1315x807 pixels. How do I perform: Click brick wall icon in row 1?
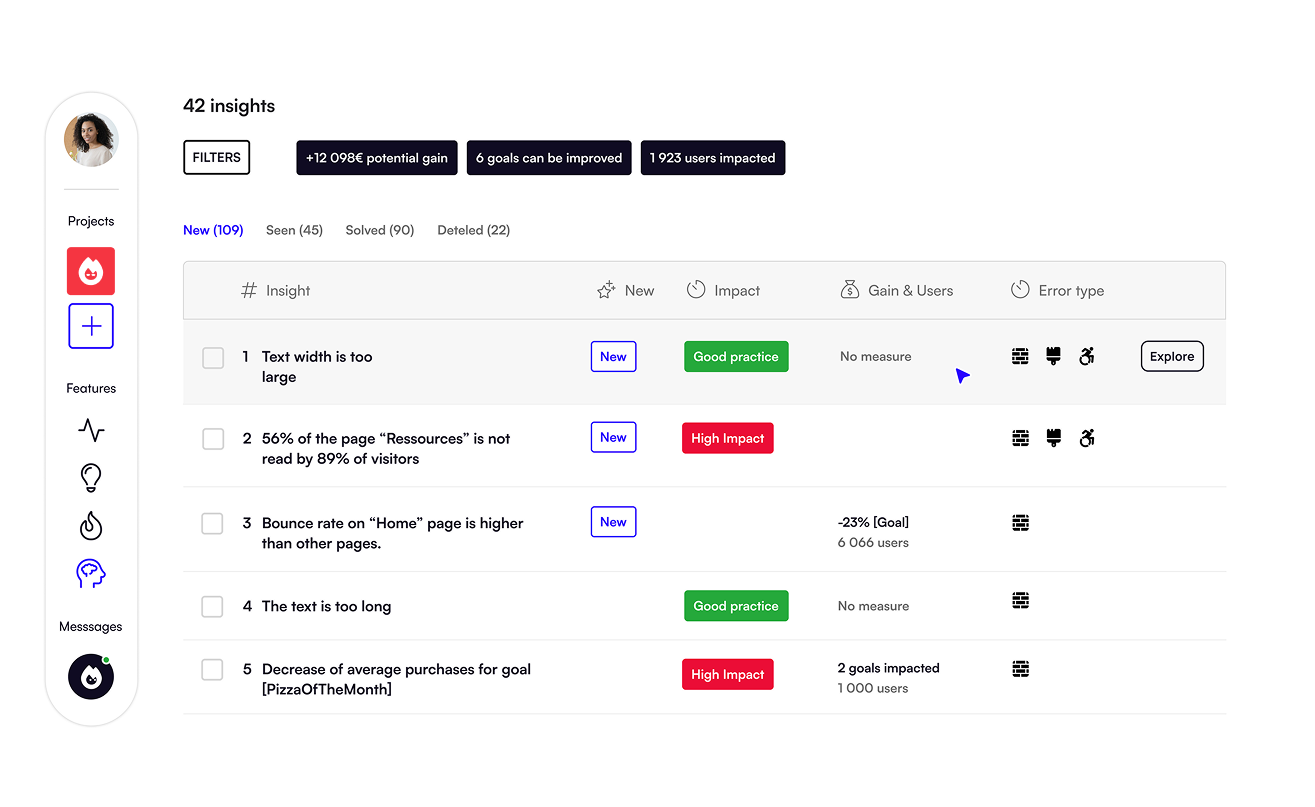pos(1020,356)
